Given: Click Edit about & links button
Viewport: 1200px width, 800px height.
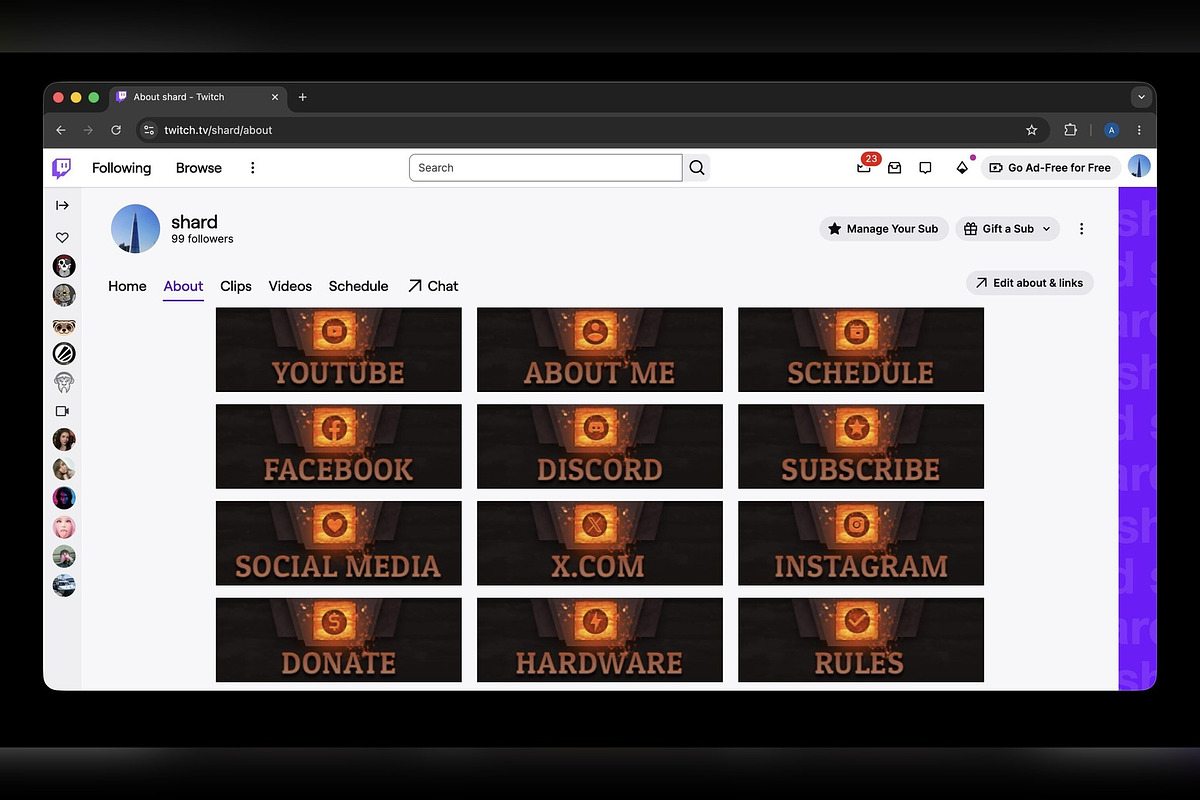Looking at the screenshot, I should pyautogui.click(x=1030, y=283).
